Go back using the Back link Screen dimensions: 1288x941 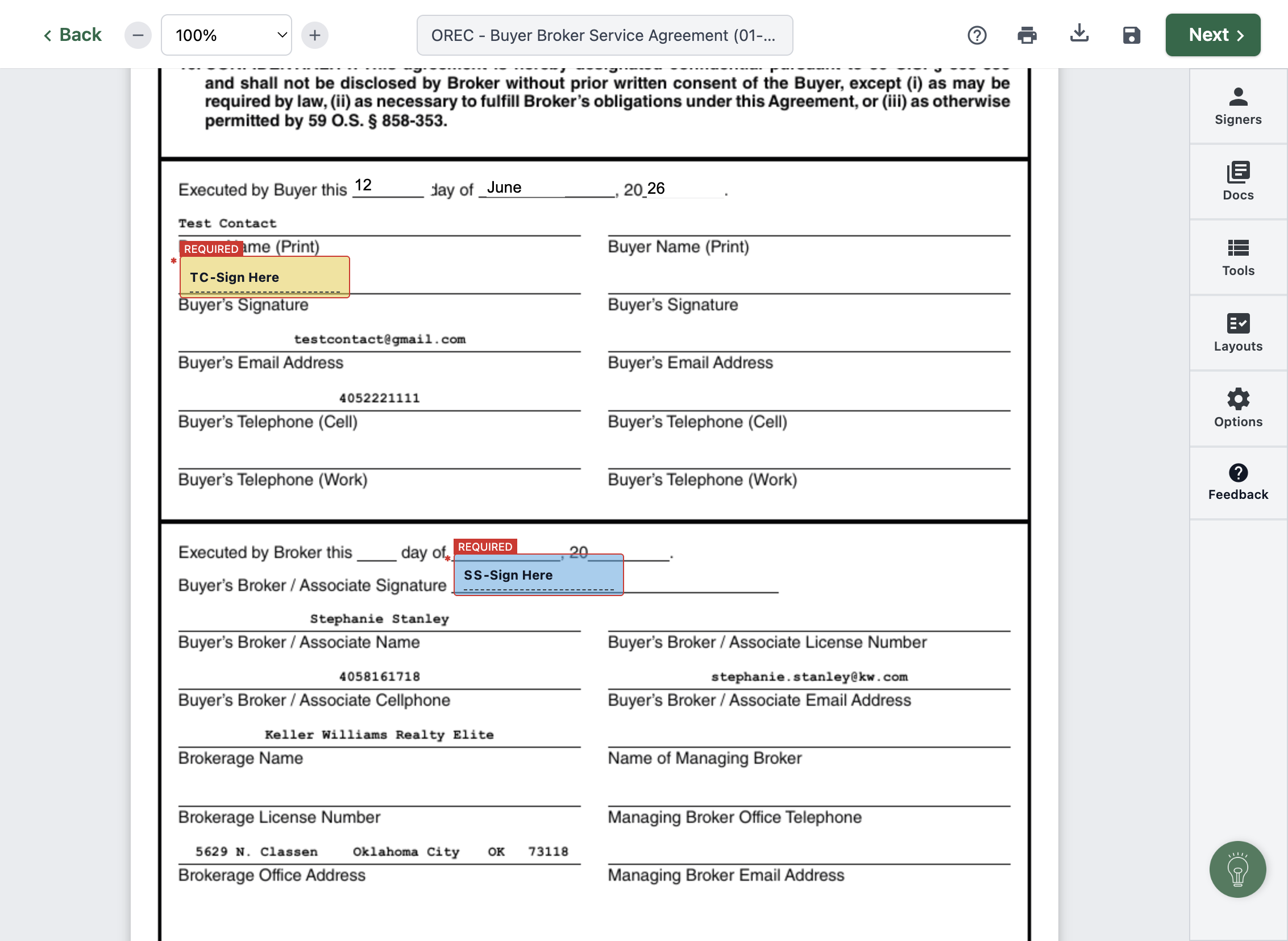(72, 35)
